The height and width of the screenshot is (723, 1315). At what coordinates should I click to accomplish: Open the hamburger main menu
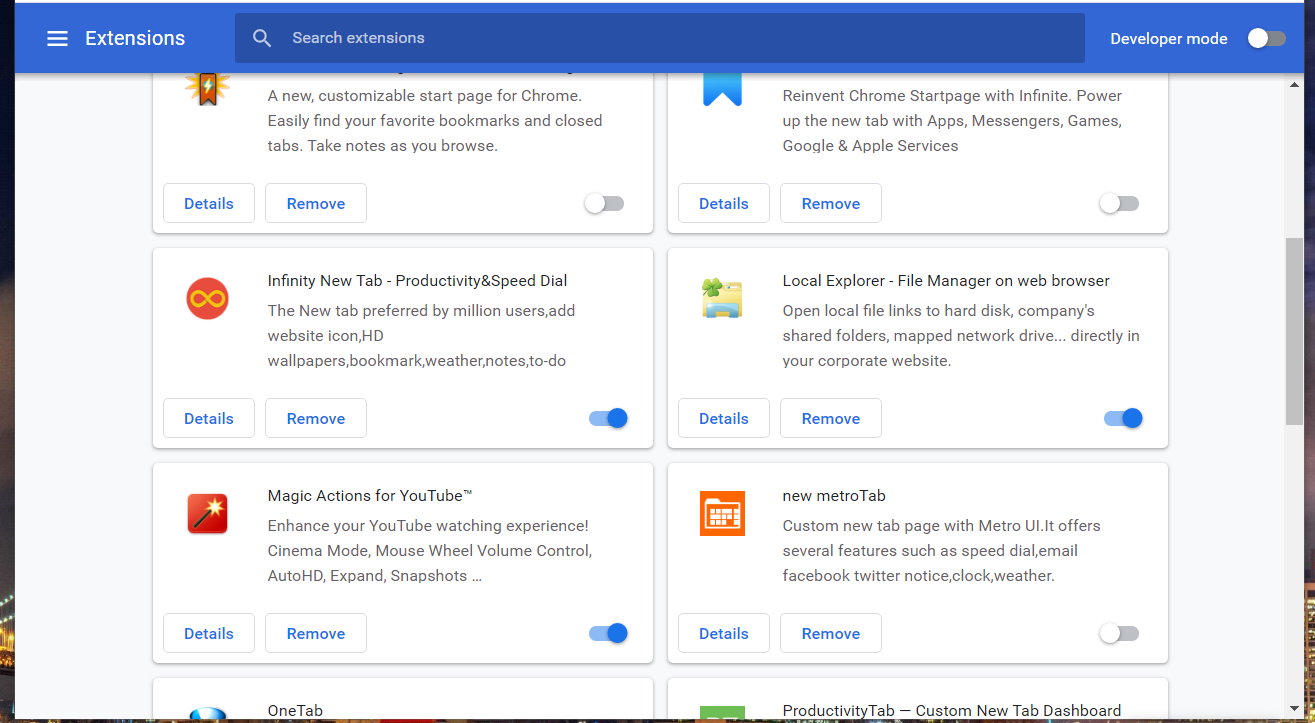[x=57, y=38]
